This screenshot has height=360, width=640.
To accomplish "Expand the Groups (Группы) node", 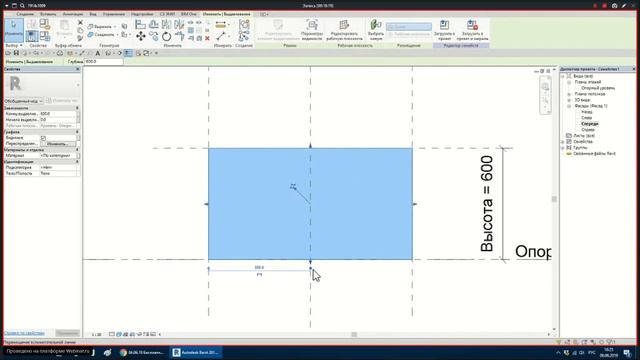I will click(x=563, y=148).
